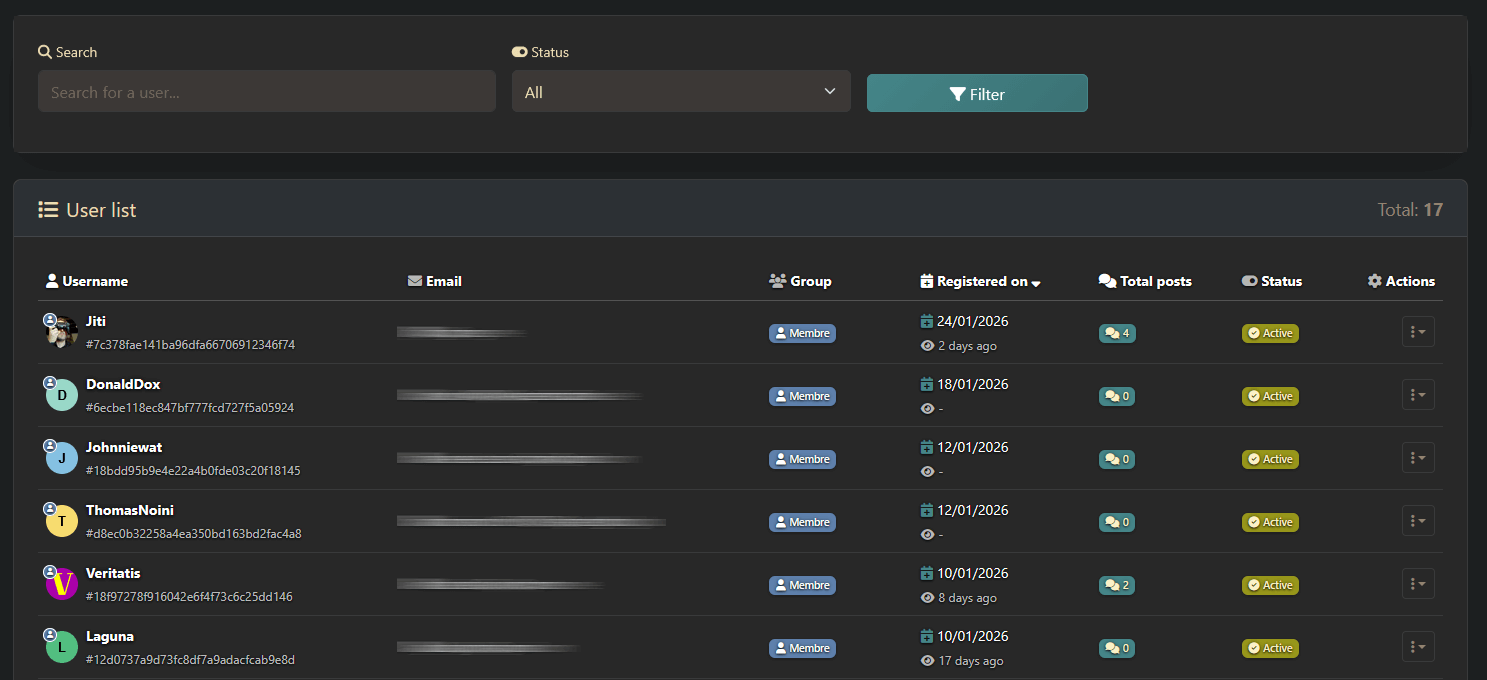Click Jiti's profile avatar photo
The height and width of the screenshot is (680, 1487).
[x=62, y=333]
